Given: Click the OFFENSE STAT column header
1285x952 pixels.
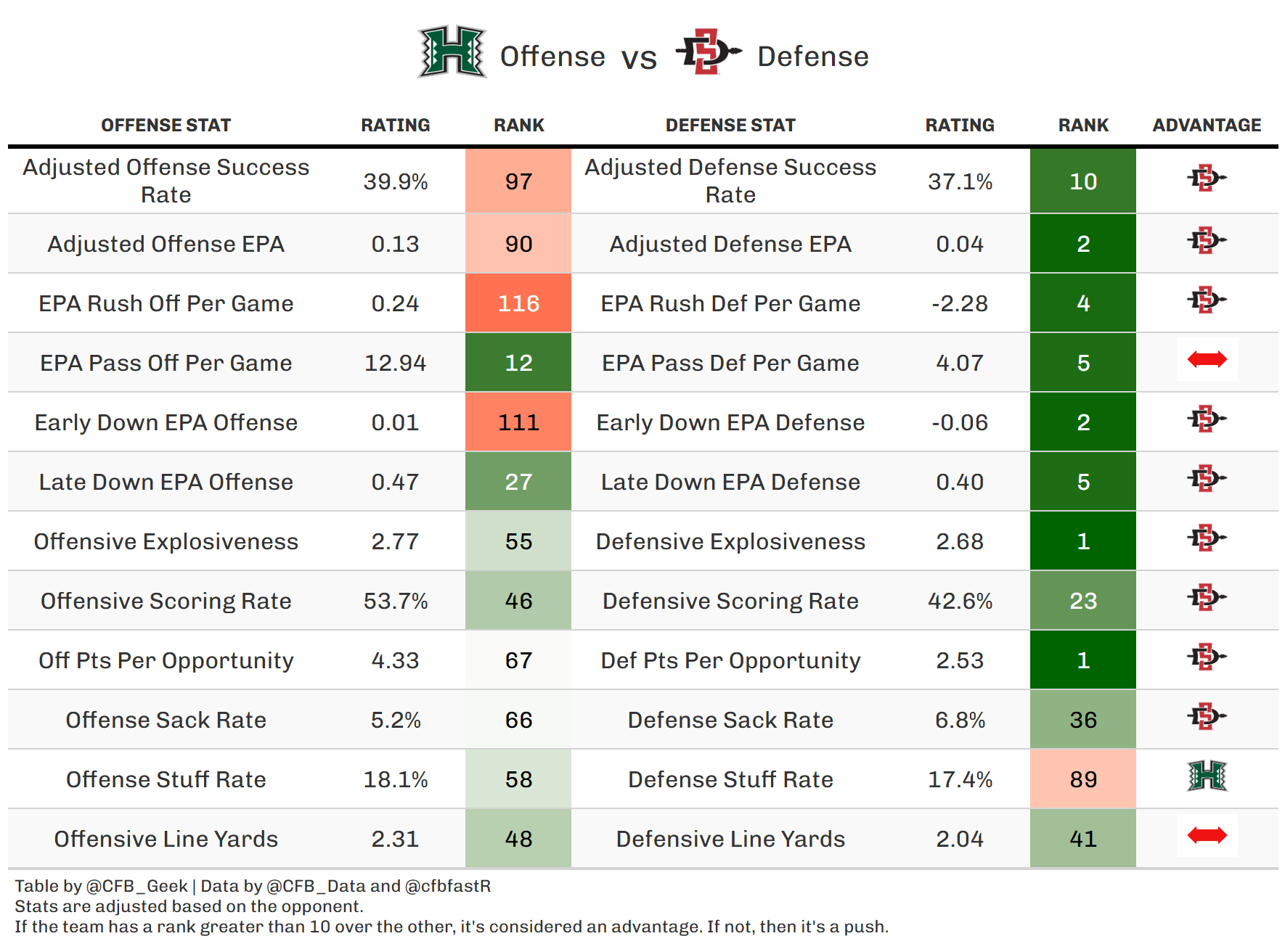Looking at the screenshot, I should pyautogui.click(x=166, y=126).
